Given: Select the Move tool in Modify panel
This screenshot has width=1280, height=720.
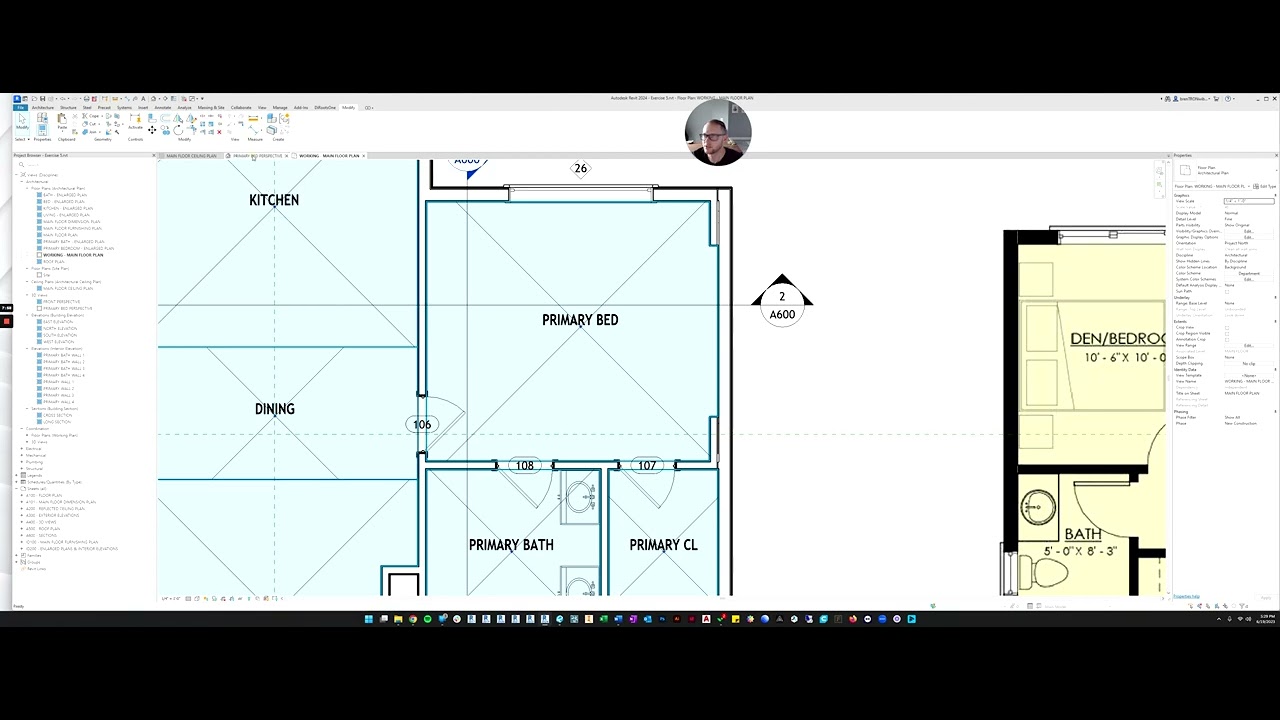Looking at the screenshot, I should (152, 129).
